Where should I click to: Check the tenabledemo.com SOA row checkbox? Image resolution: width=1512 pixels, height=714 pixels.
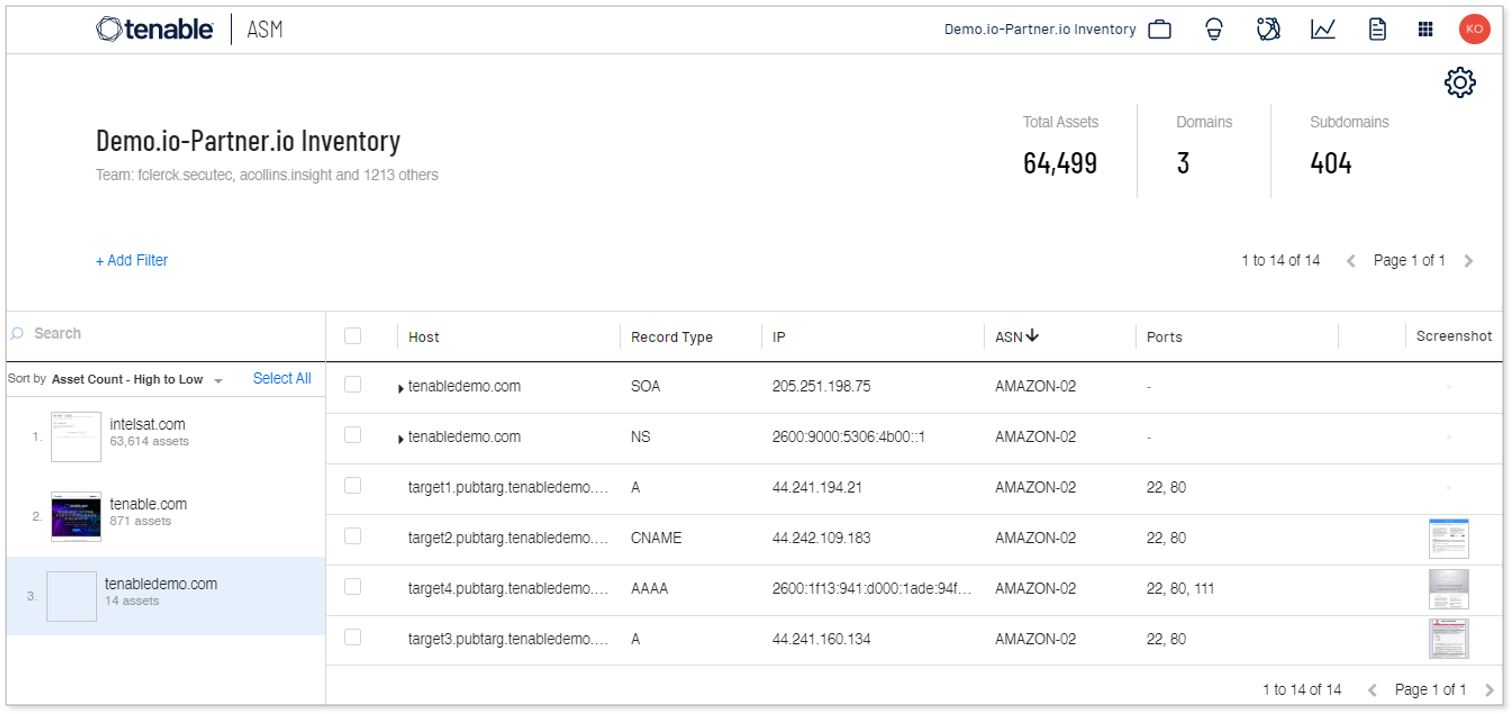pos(352,385)
